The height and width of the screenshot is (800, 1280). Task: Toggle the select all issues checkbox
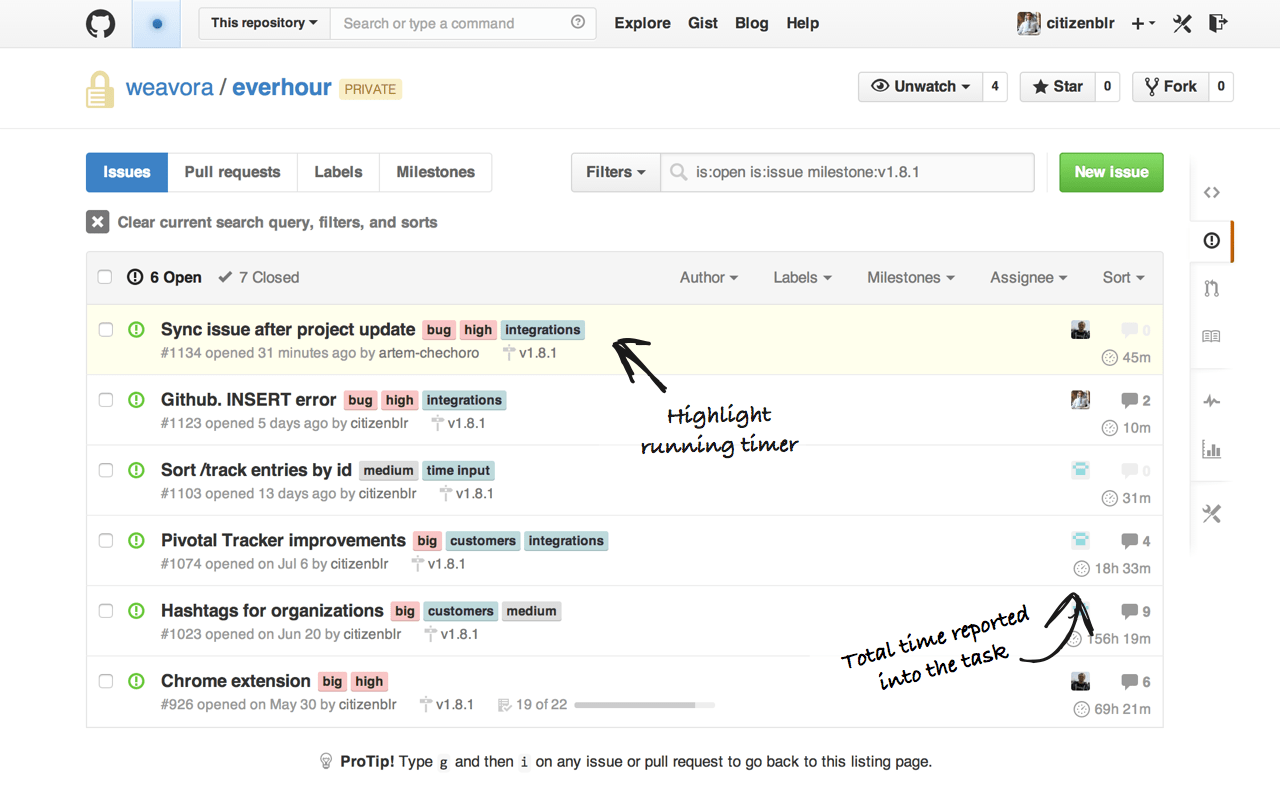click(105, 277)
